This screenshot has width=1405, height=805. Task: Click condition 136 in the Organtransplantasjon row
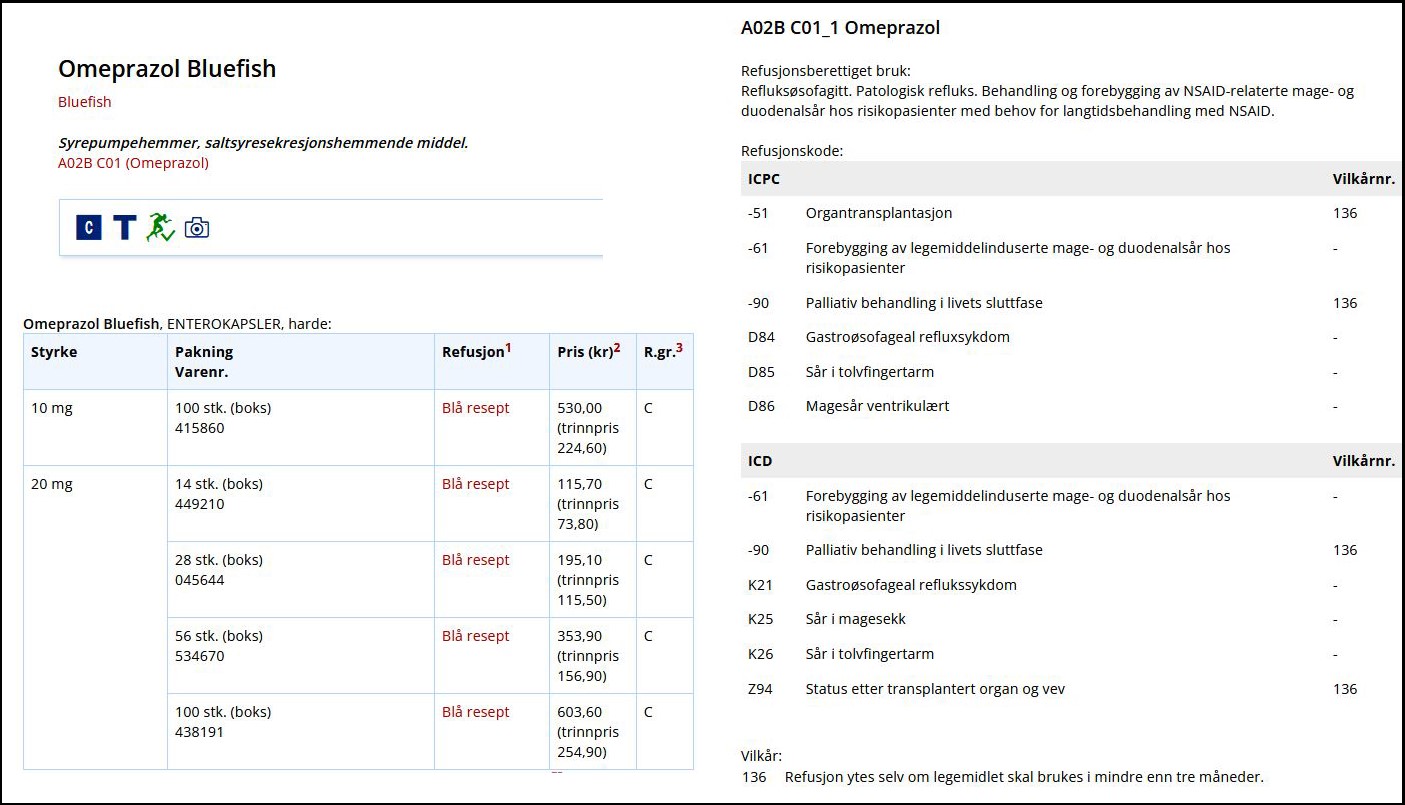[1345, 213]
